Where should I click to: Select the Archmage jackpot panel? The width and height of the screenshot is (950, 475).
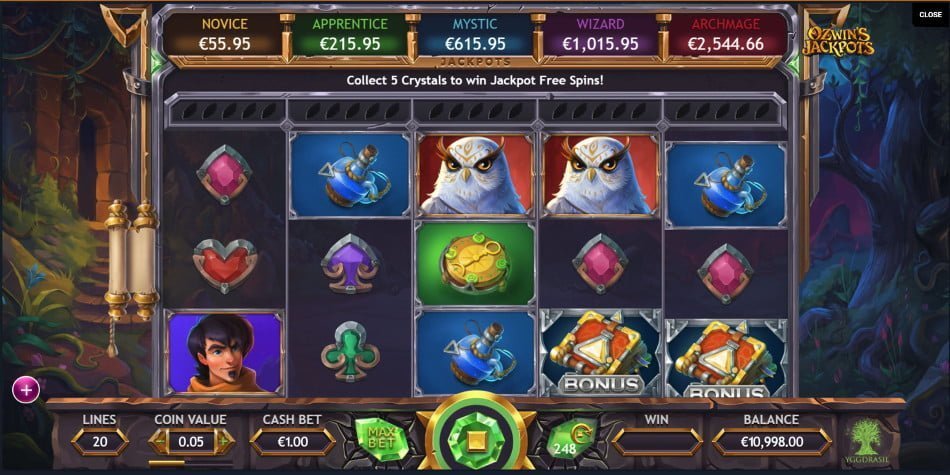725,35
